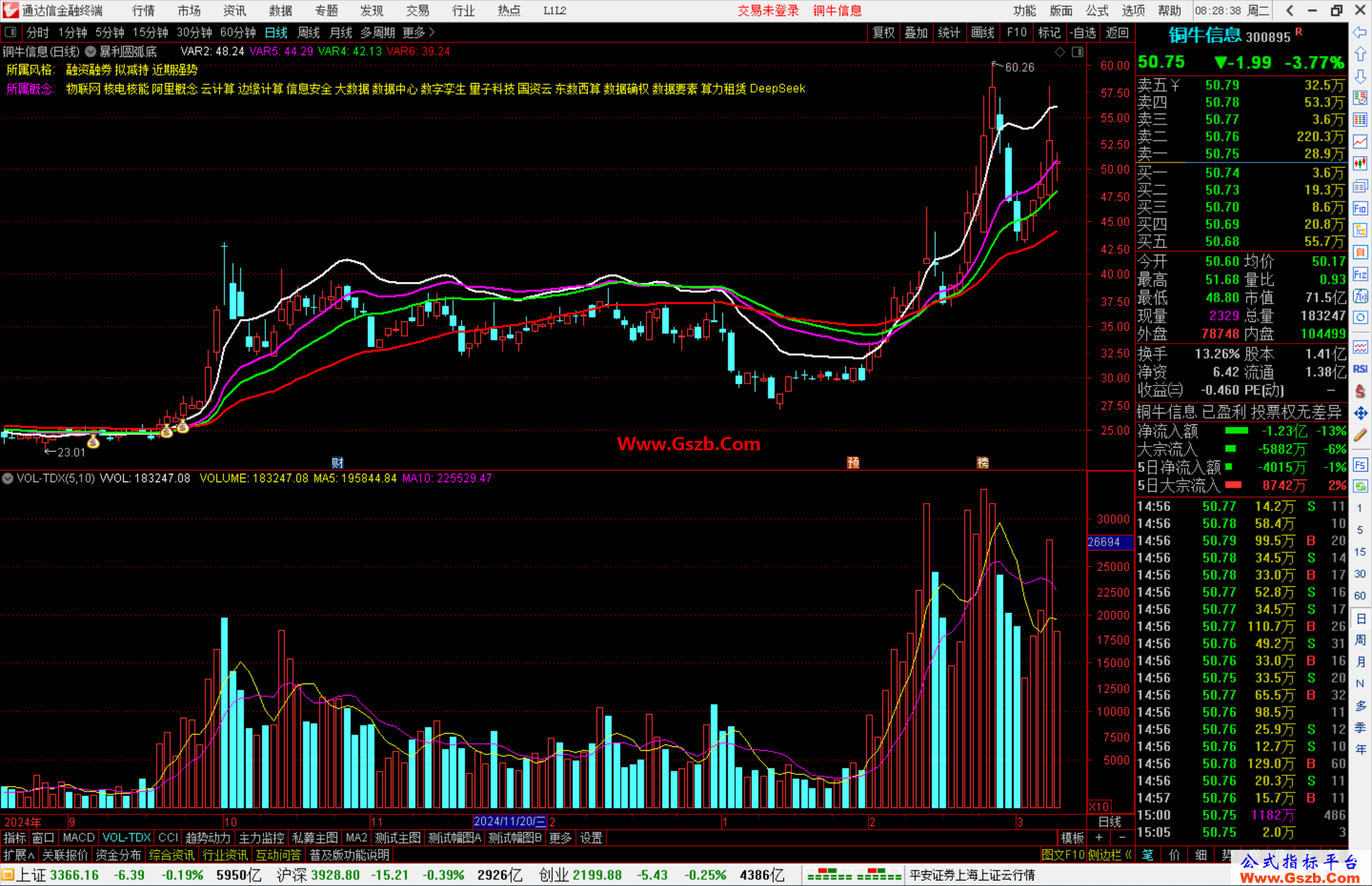Click the orange document icon in the right sidebar
Screen dimensions: 1372x886
(1360, 252)
